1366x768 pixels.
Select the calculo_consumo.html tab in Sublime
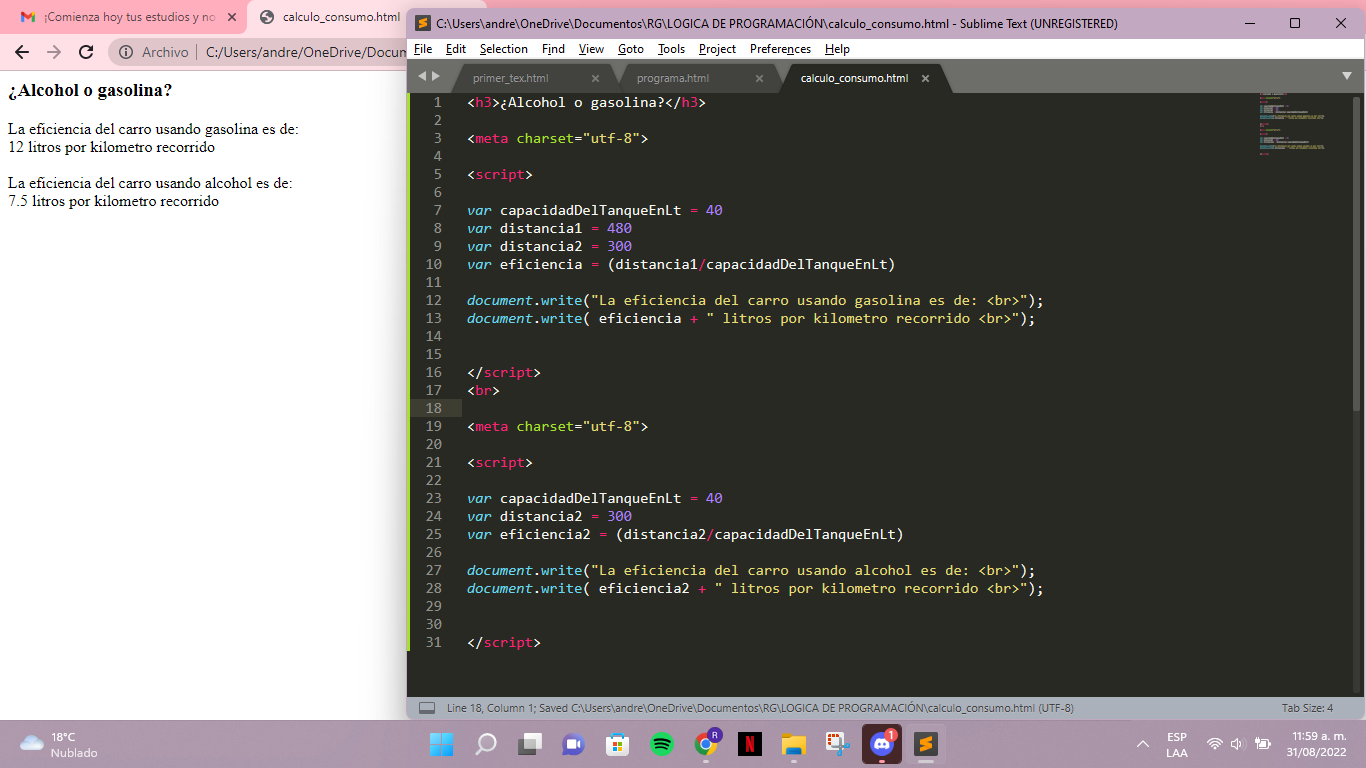coord(853,78)
